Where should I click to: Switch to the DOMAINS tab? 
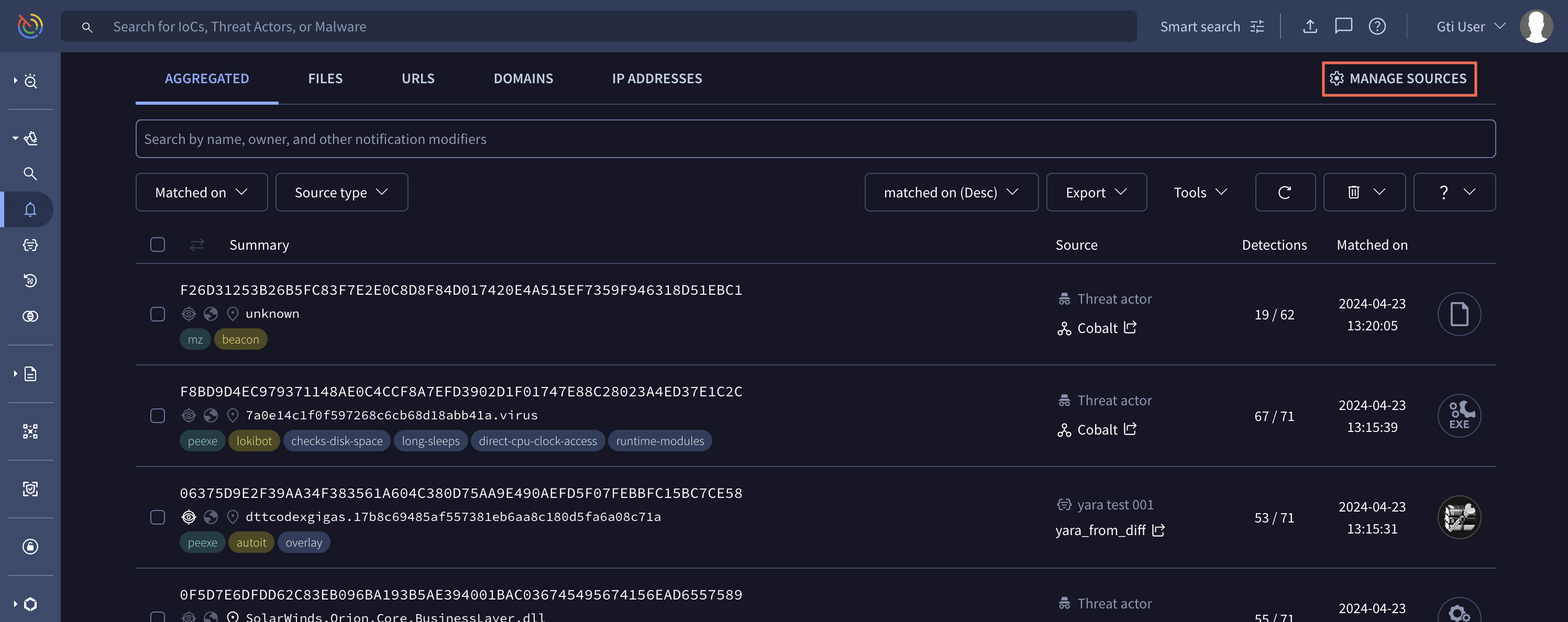click(x=523, y=78)
